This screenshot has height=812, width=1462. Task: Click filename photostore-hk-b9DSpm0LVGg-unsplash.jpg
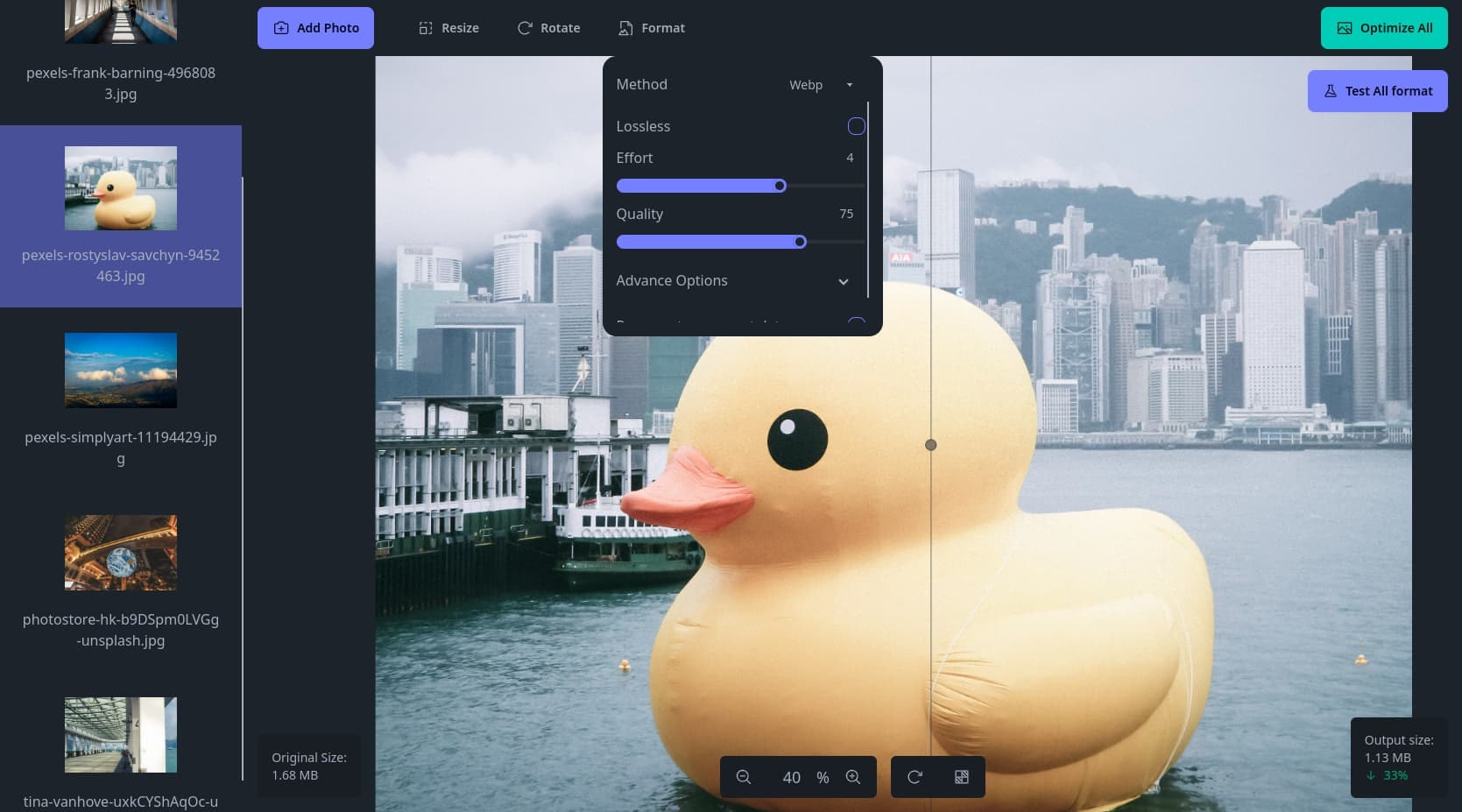(121, 630)
